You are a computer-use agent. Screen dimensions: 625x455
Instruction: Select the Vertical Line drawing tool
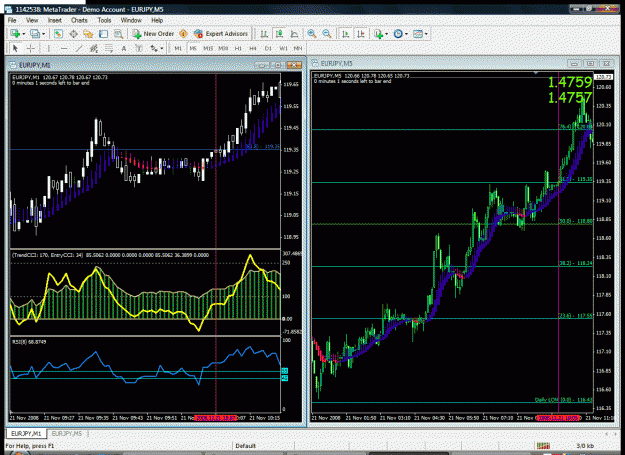[x=49, y=48]
